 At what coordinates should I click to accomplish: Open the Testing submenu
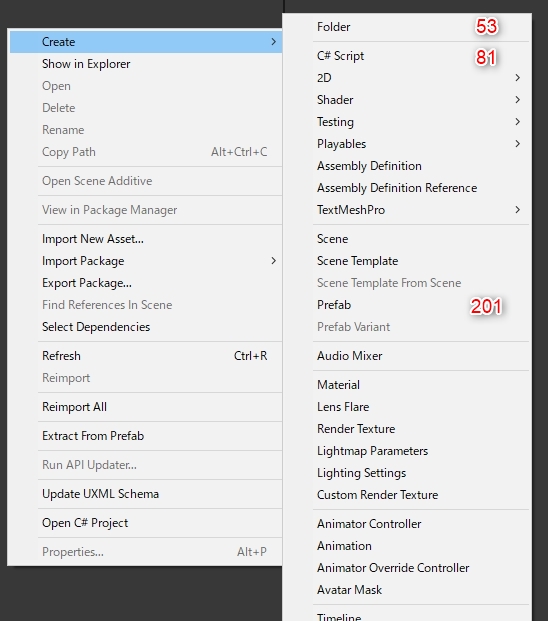(x=421, y=122)
